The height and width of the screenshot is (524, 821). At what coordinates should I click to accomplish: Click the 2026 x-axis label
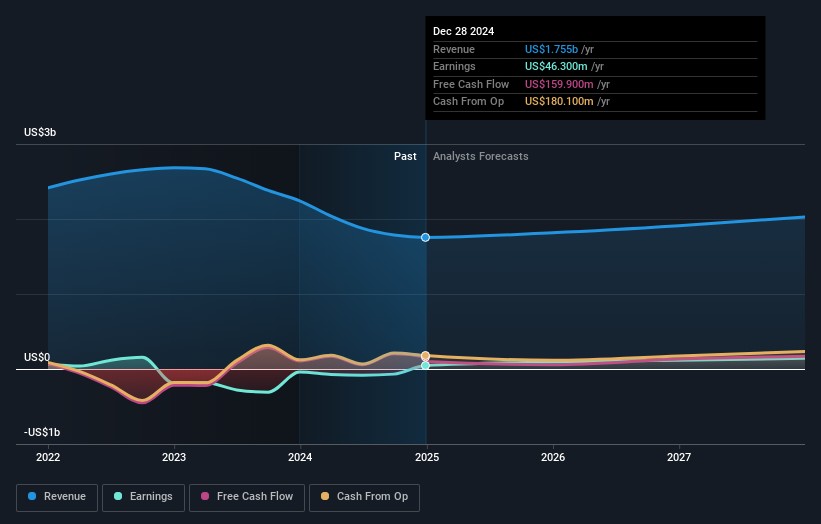point(553,457)
